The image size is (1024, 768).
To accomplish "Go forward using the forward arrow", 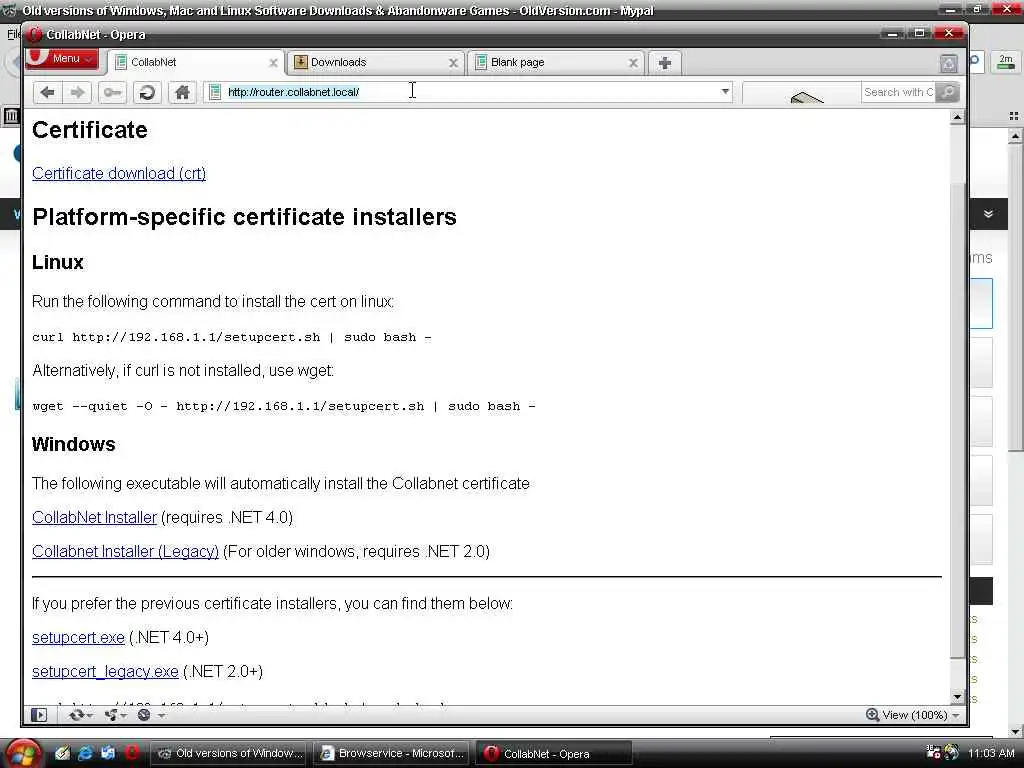I will pyautogui.click(x=77, y=92).
